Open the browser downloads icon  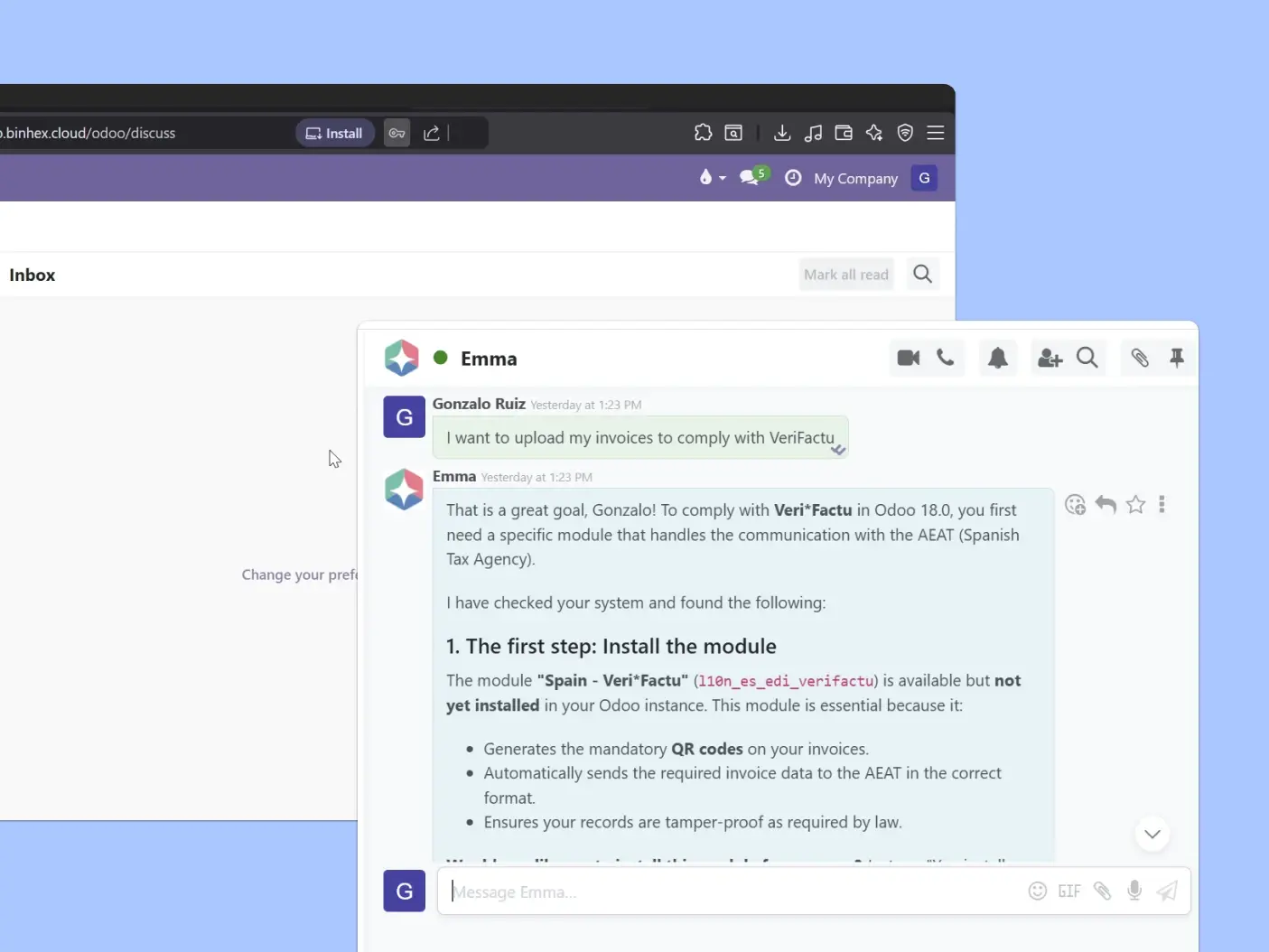tap(782, 133)
